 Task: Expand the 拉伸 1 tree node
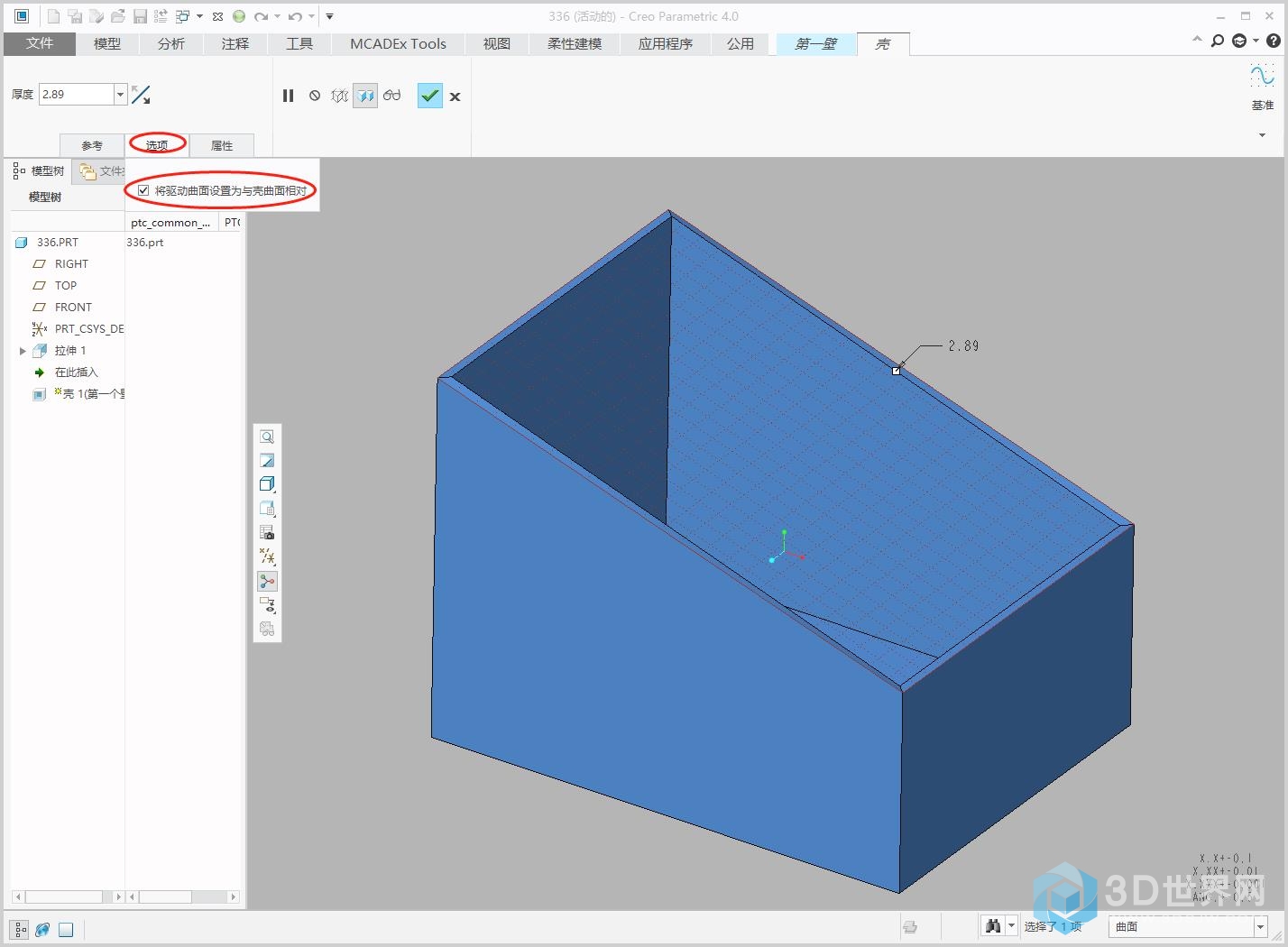tap(23, 351)
